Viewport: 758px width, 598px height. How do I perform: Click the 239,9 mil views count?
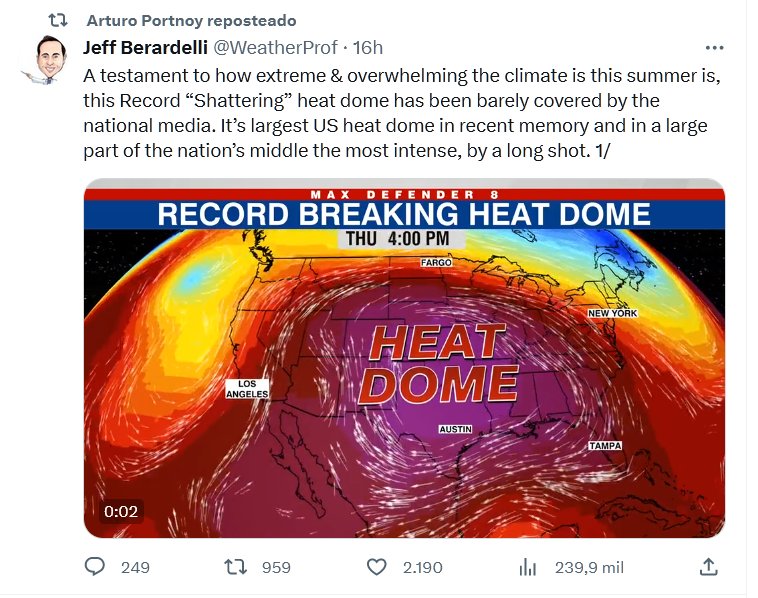click(x=589, y=567)
